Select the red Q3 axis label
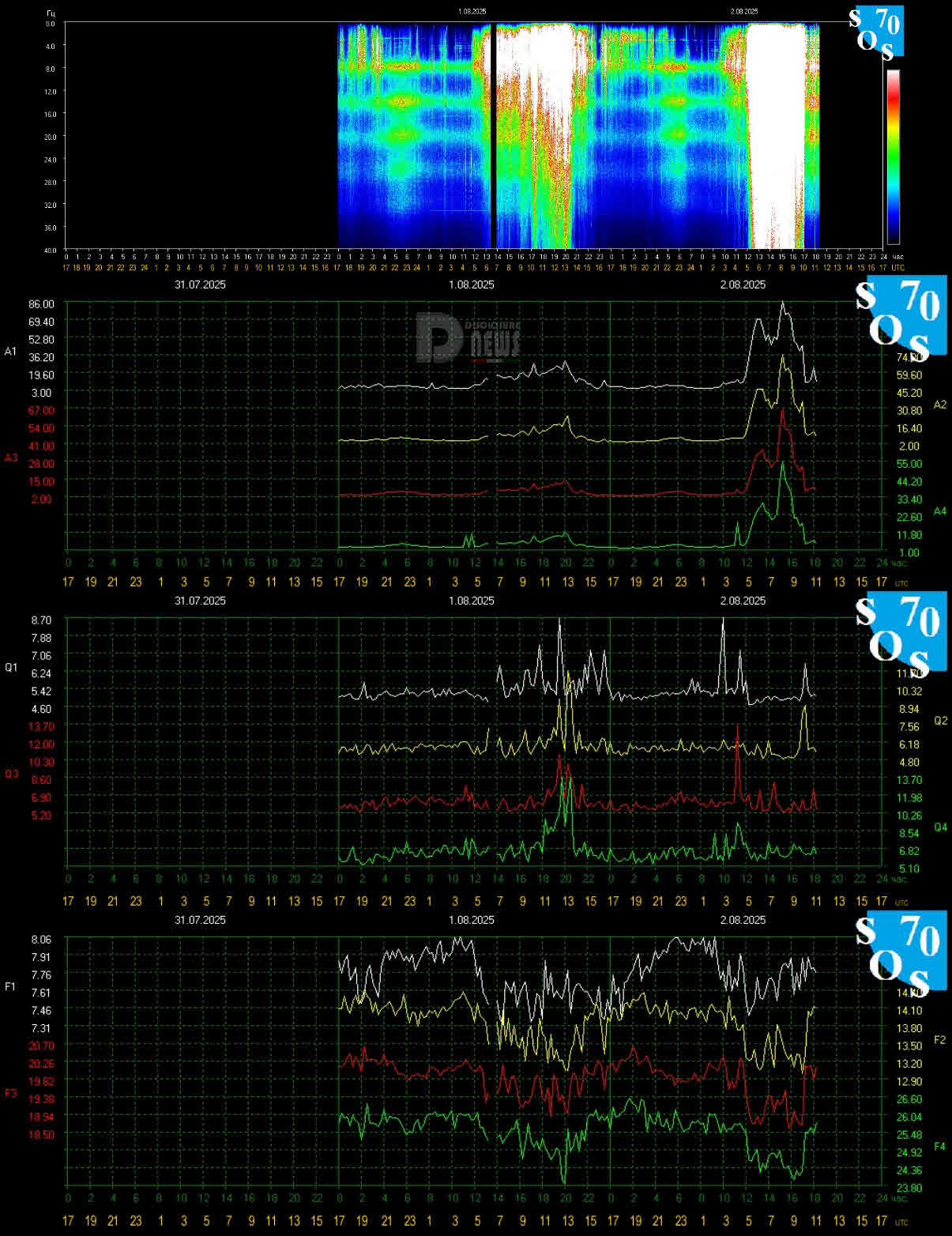Screen dimensions: 952x1236 (10, 774)
